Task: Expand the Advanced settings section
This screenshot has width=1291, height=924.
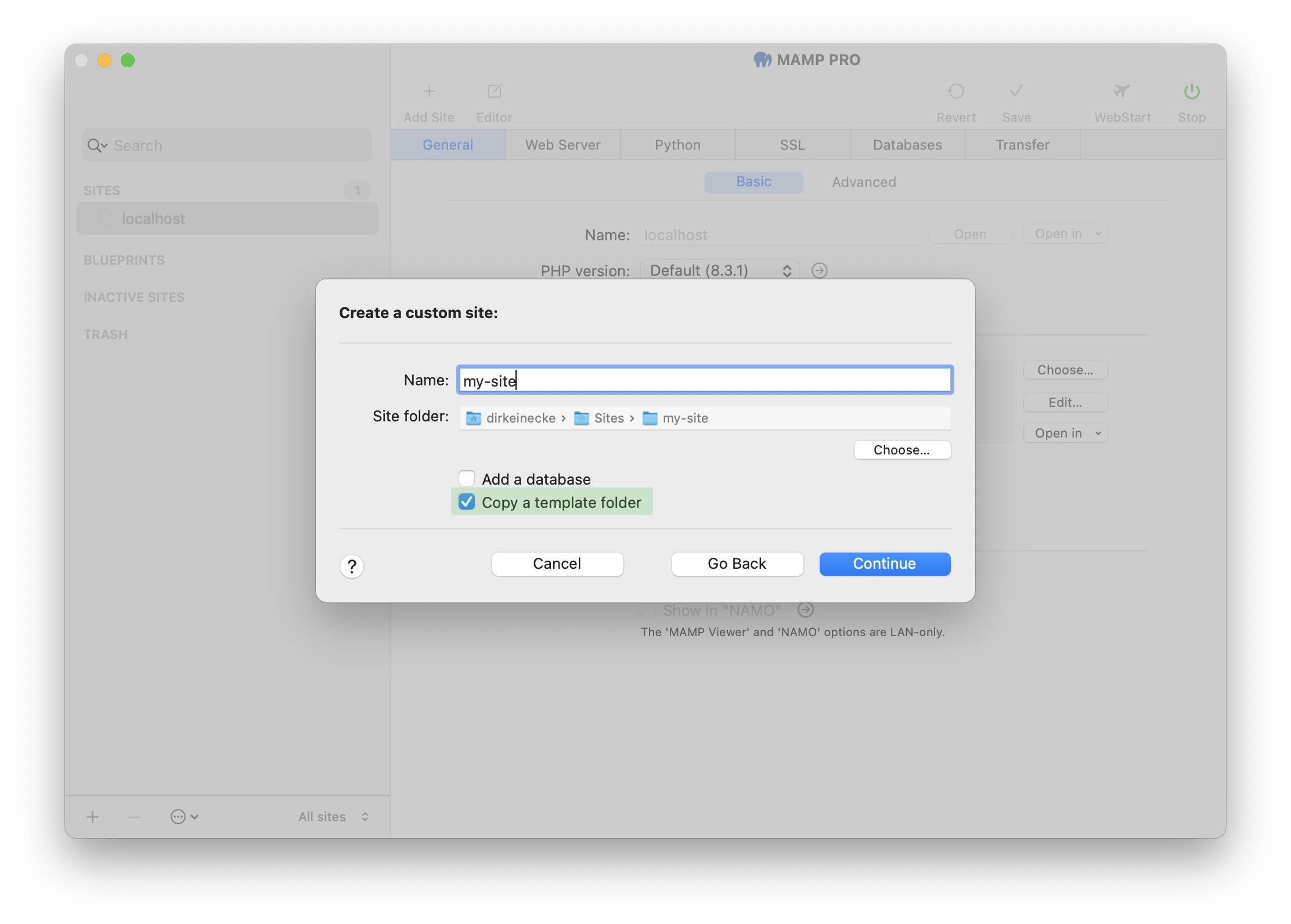Action: pyautogui.click(x=864, y=181)
